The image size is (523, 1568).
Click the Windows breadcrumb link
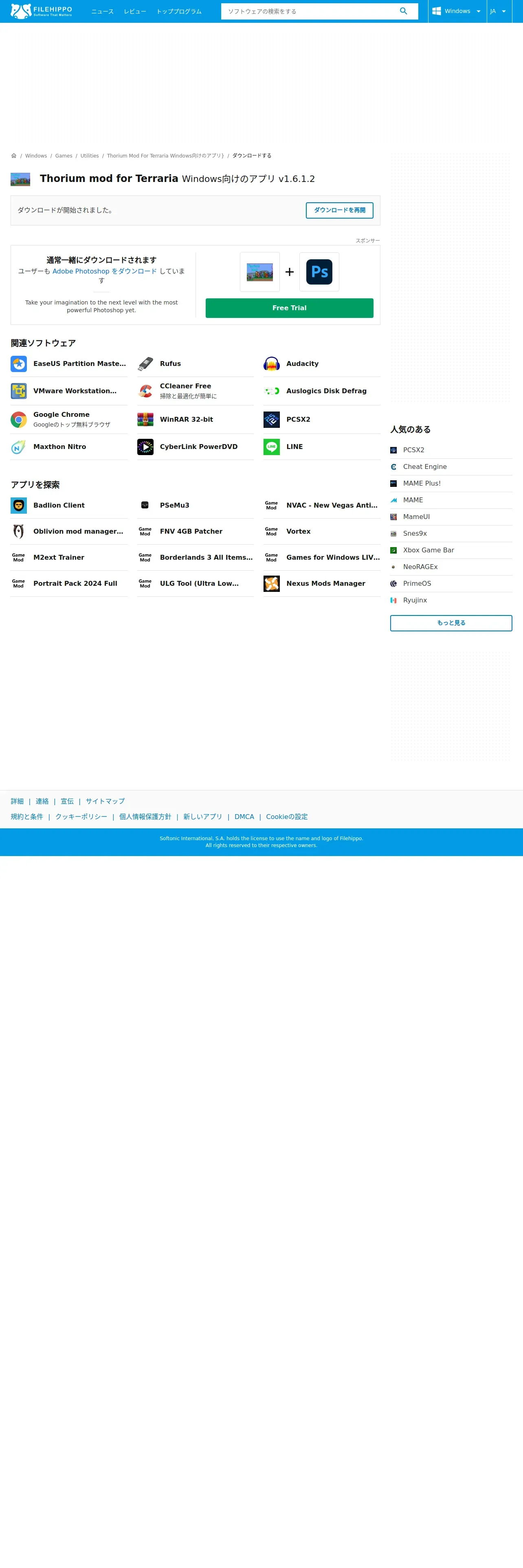coord(36,156)
